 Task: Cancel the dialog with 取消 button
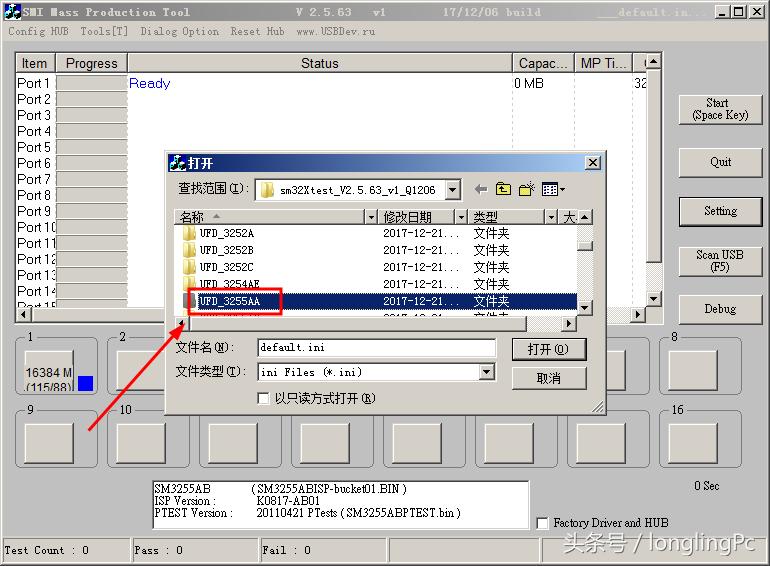(x=549, y=378)
